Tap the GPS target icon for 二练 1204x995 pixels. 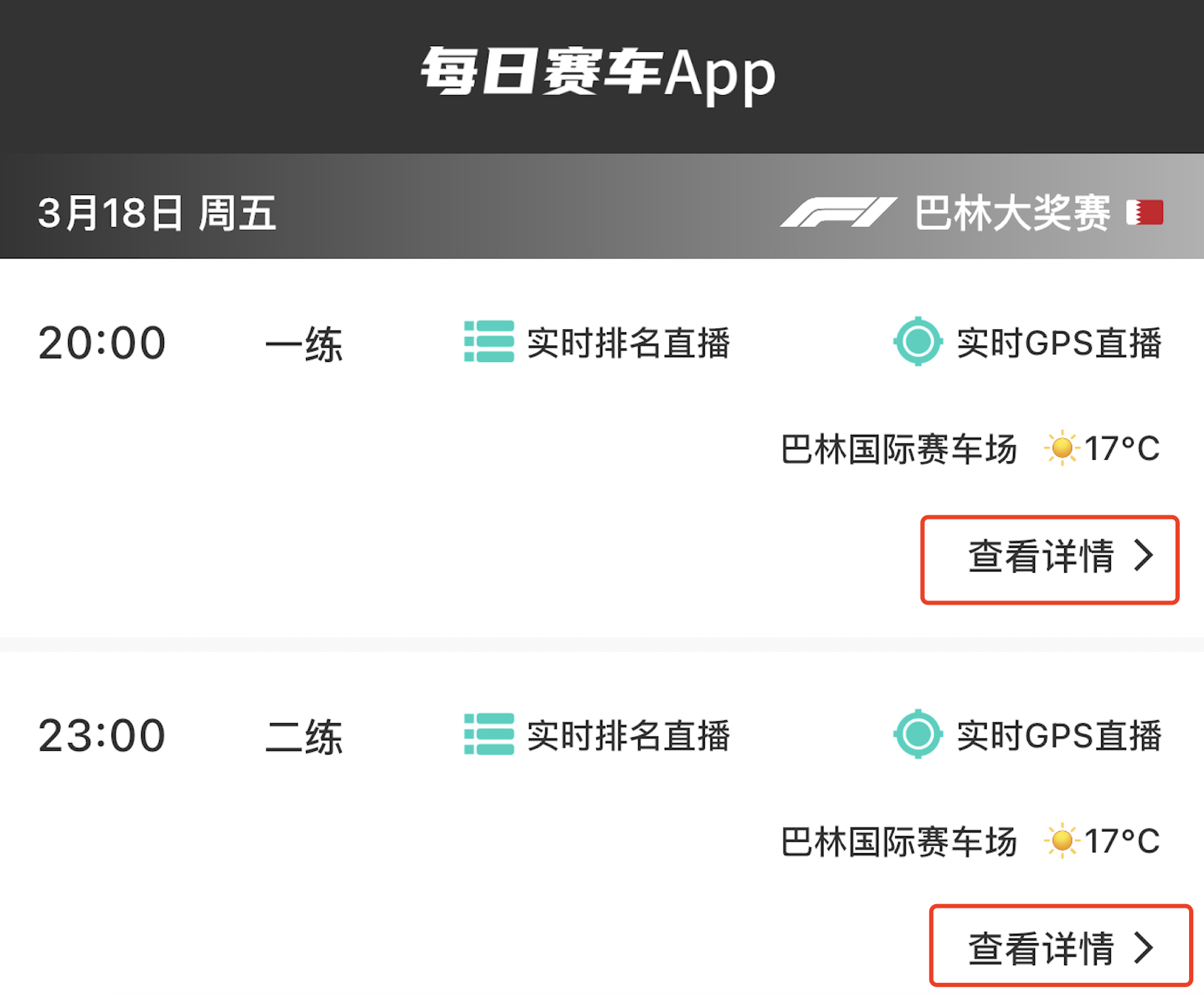918,734
